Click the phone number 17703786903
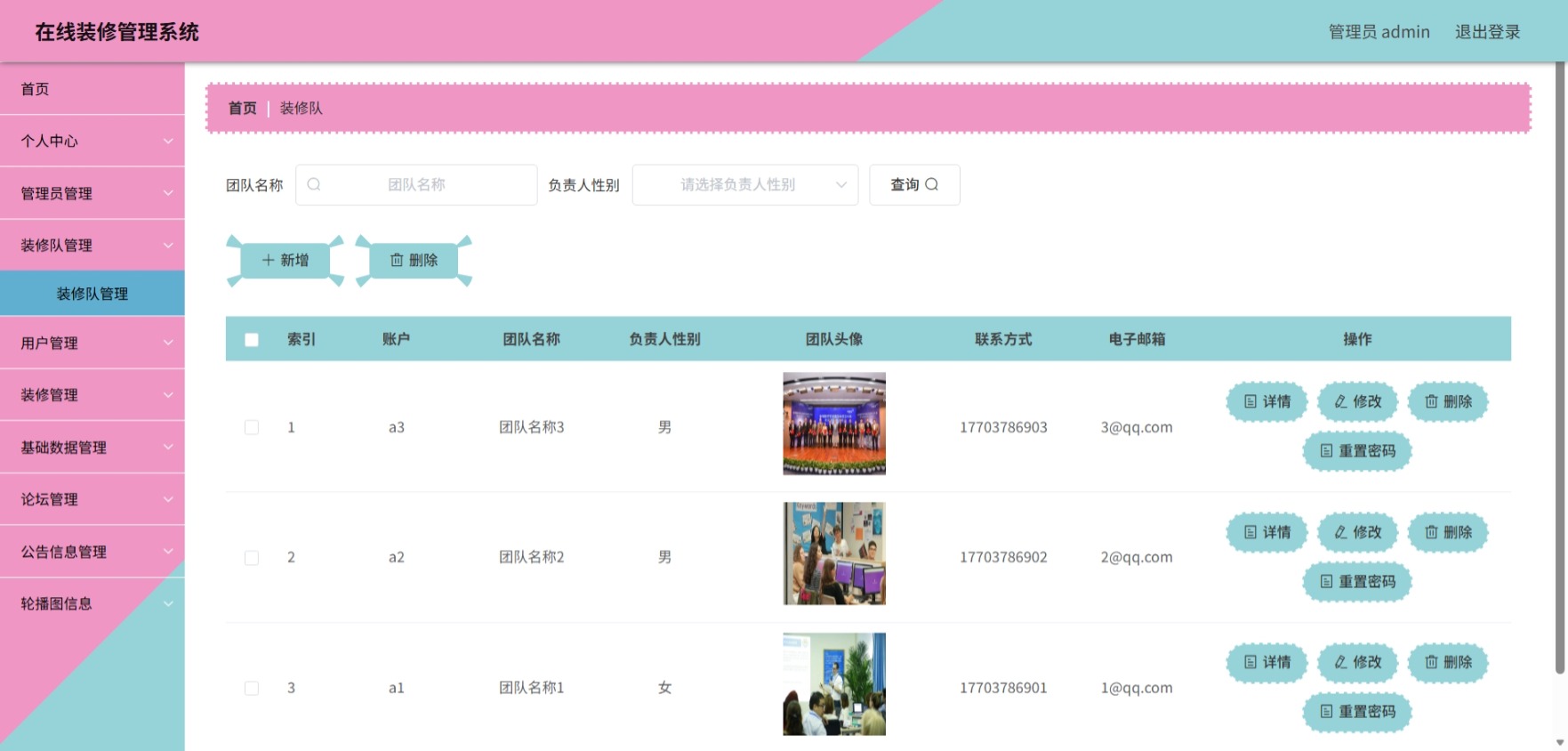The width and height of the screenshot is (1568, 751). point(1003,427)
